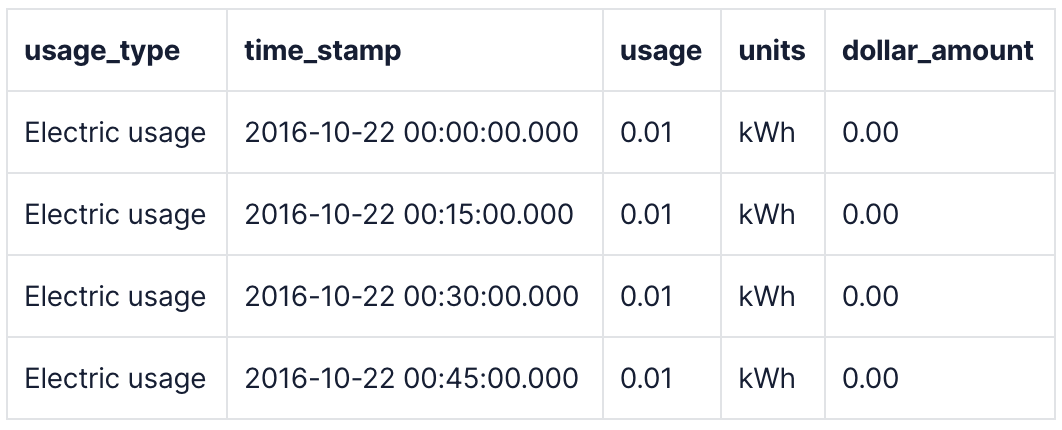The height and width of the screenshot is (430, 1062).
Task: Click Electric usage in the 00:00:00 row
Action: 115,132
